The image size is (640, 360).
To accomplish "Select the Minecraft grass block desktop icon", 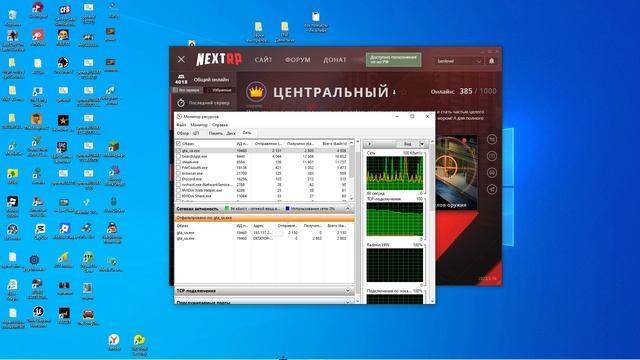I will 114,147.
